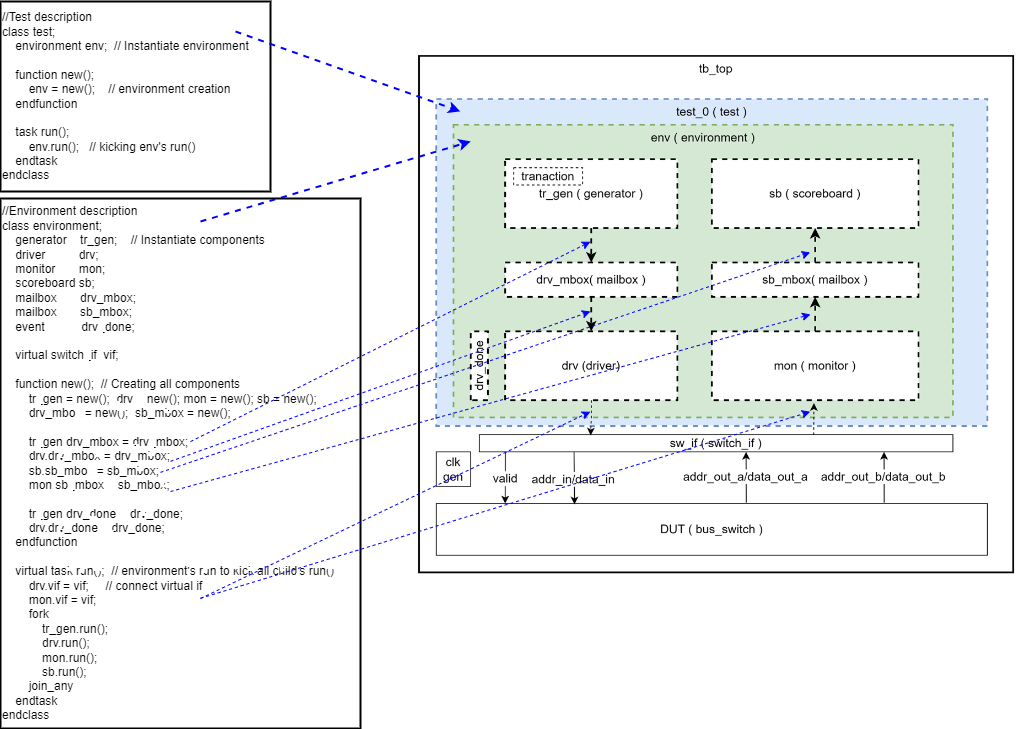1026x729 pixels.
Task: Select the clk gen block
Action: 452,468
